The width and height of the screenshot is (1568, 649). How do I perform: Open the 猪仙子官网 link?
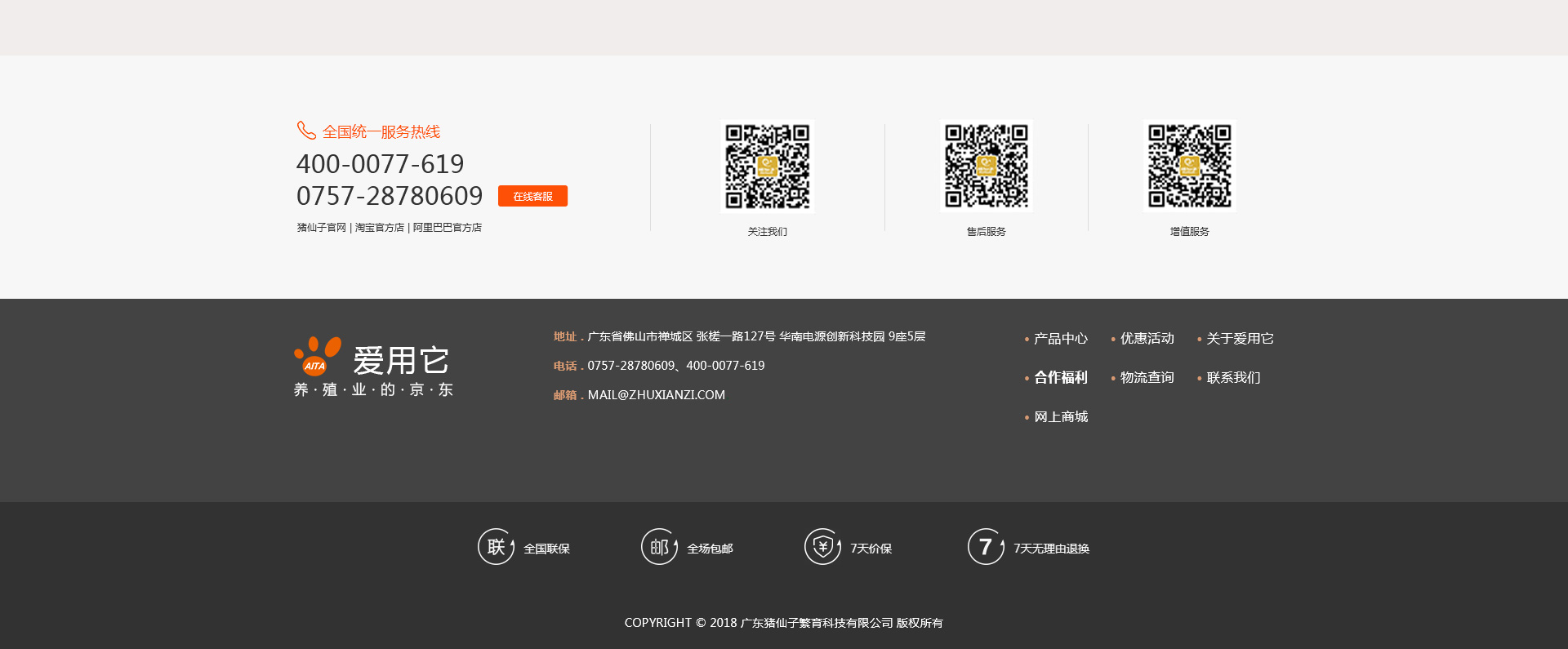click(x=322, y=228)
